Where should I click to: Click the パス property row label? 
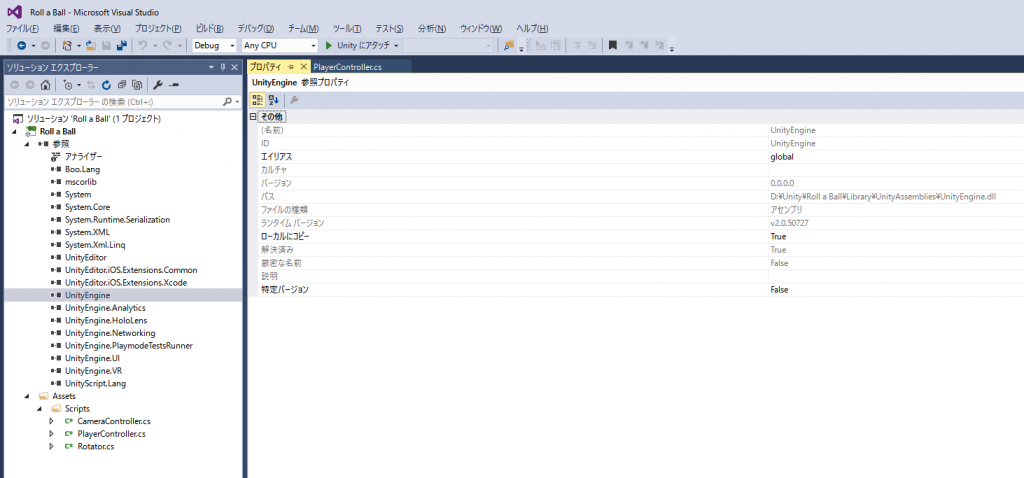click(267, 197)
